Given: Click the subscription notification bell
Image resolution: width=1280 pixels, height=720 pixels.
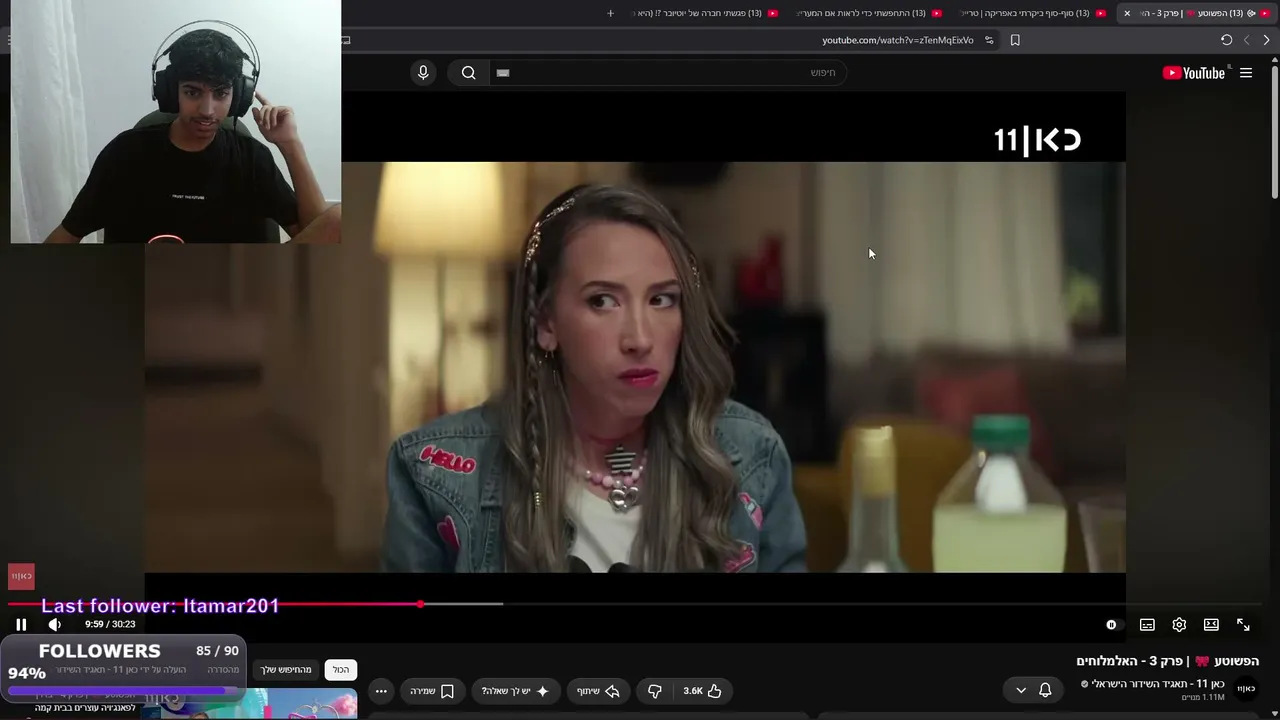Looking at the screenshot, I should pos(1045,690).
